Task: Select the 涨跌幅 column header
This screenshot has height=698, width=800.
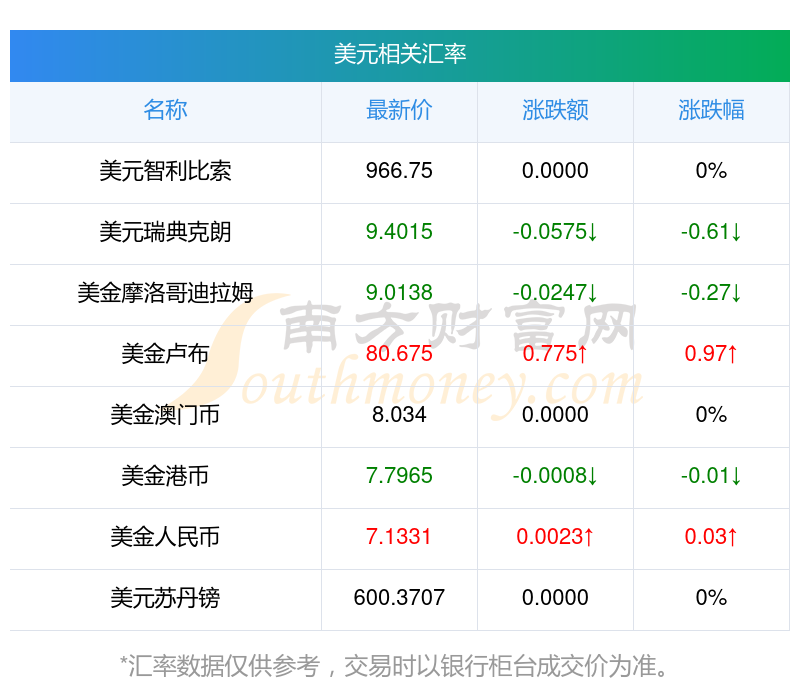Action: (711, 110)
